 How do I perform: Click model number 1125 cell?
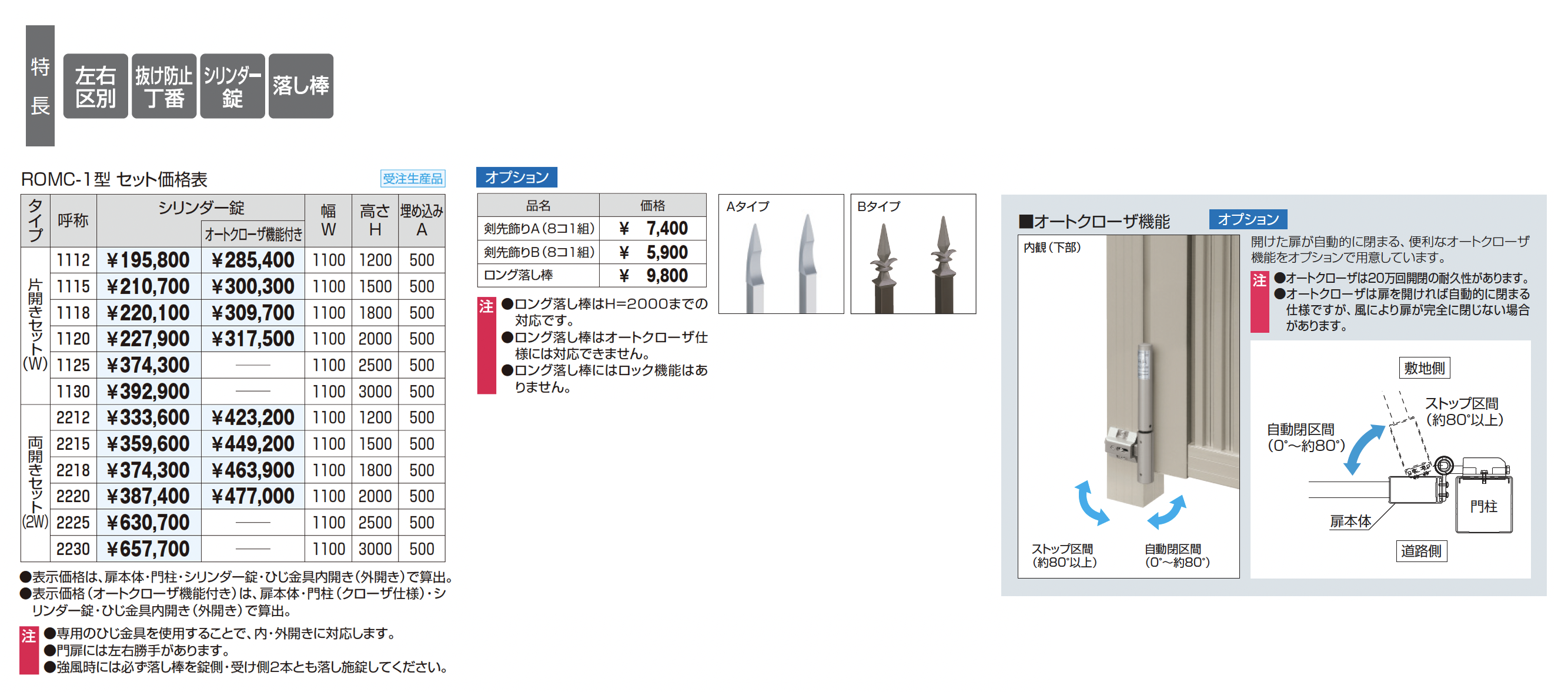coord(73,365)
